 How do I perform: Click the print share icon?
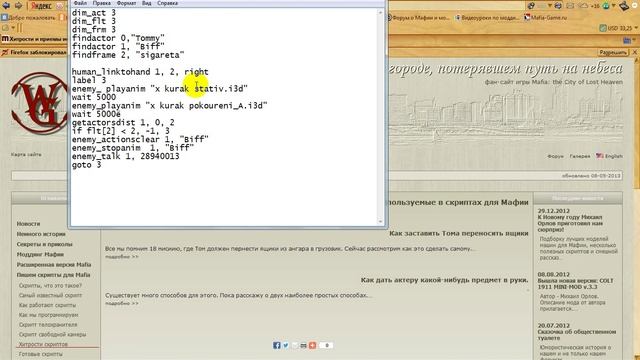[303, 345]
